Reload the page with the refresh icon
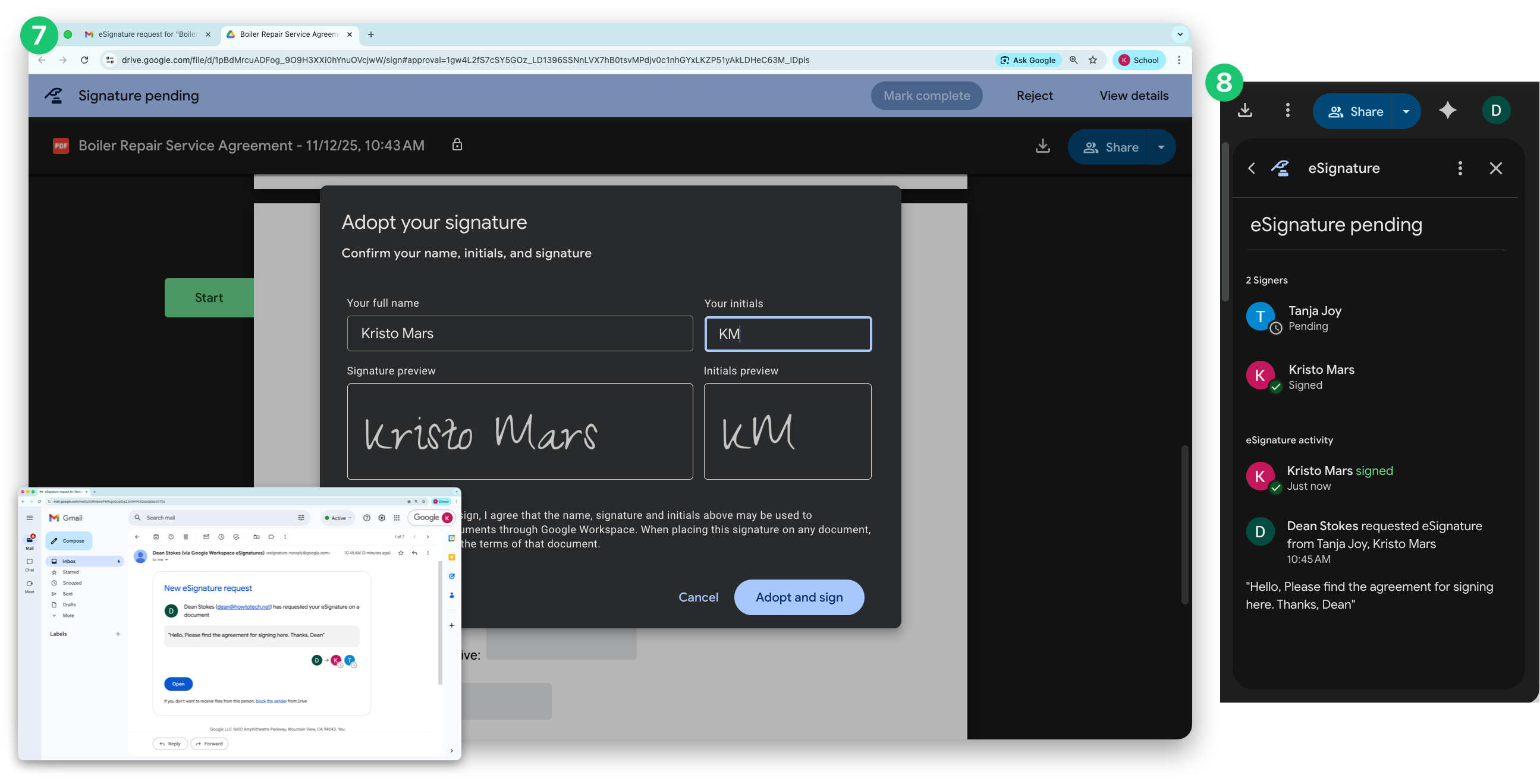1540x784 pixels. point(84,60)
